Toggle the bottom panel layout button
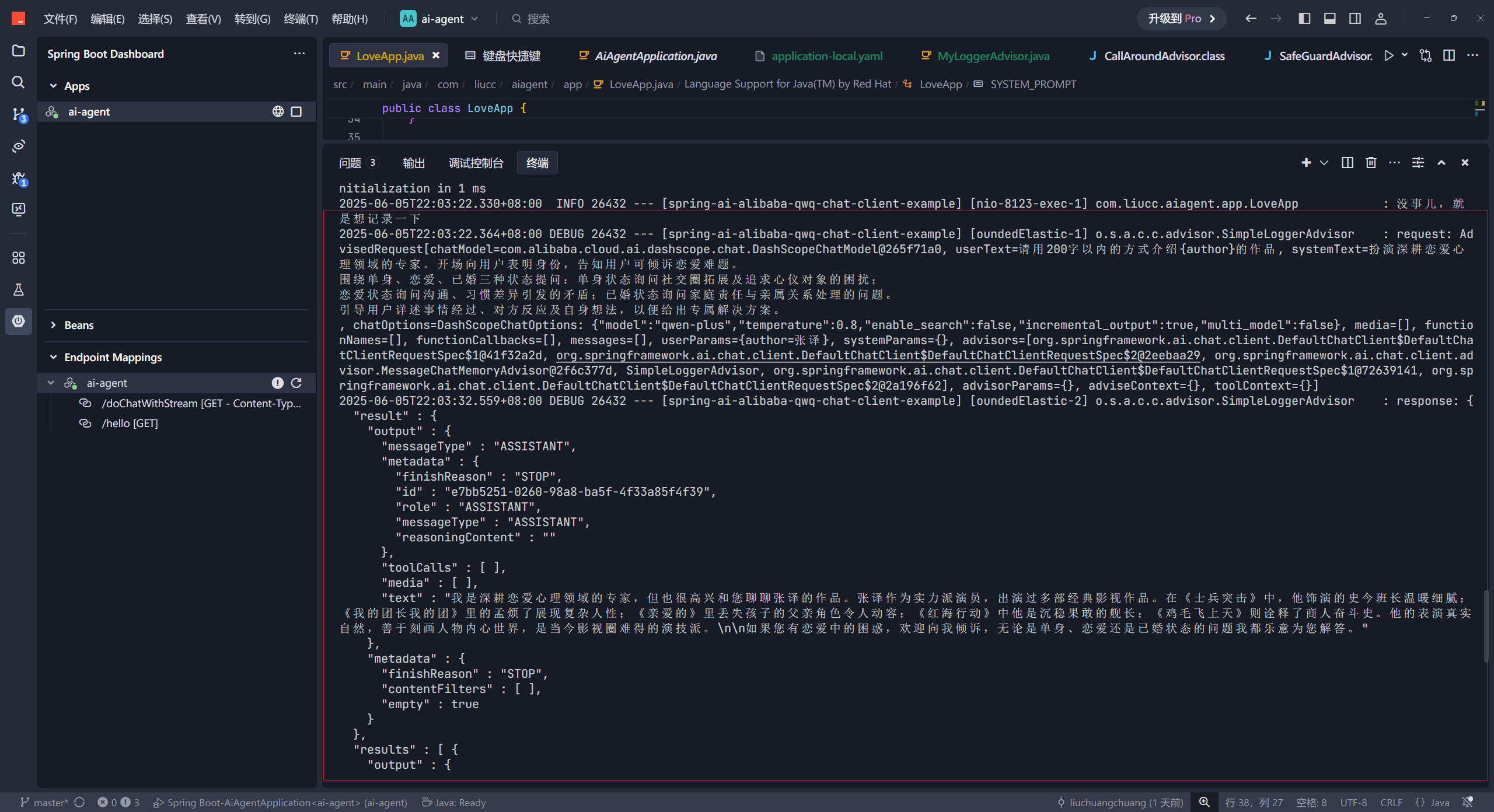This screenshot has height=812, width=1494. tap(1330, 19)
